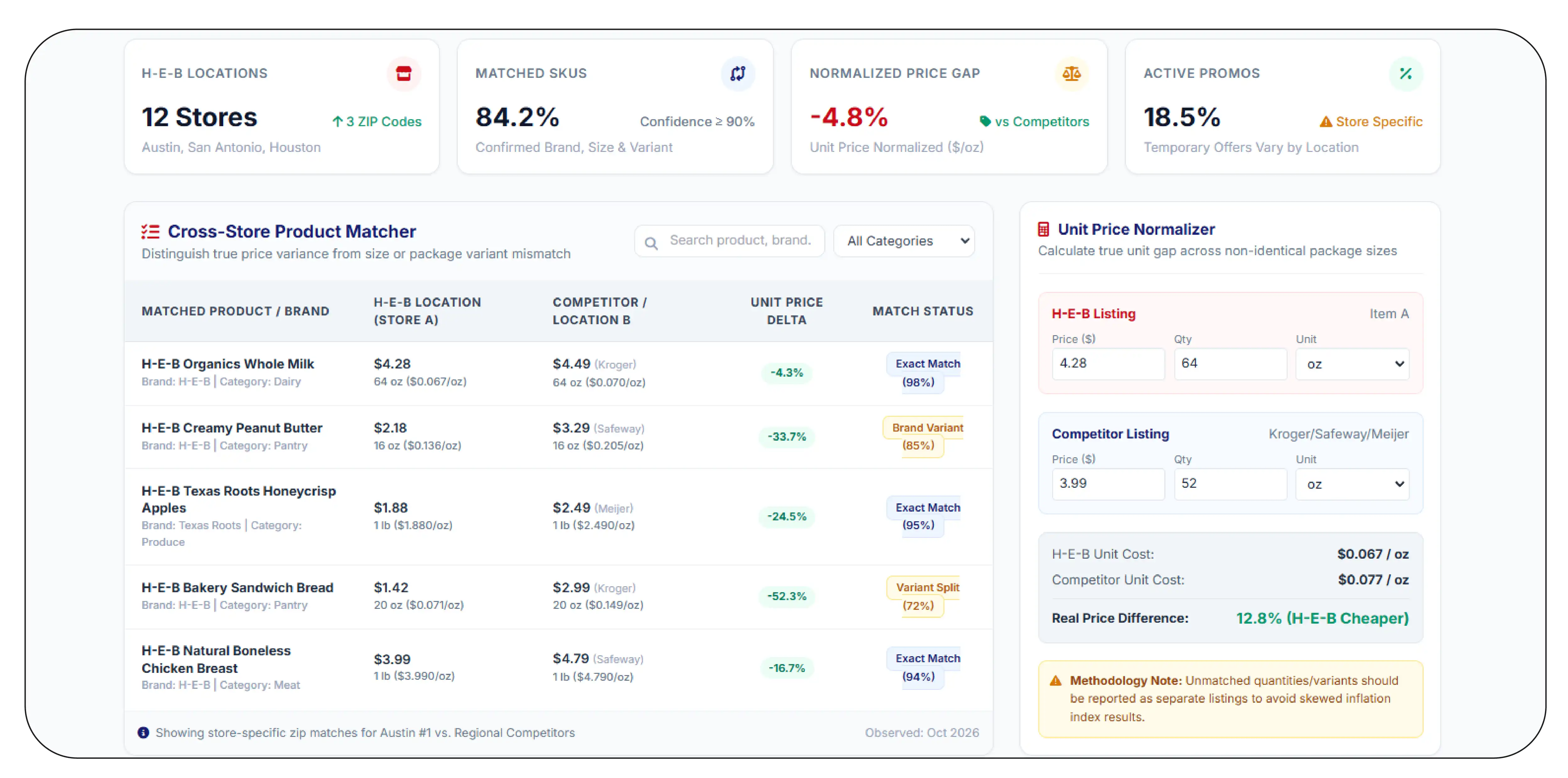
Task: Click the up arrow icon beside 3 ZIP Codes
Action: [338, 122]
